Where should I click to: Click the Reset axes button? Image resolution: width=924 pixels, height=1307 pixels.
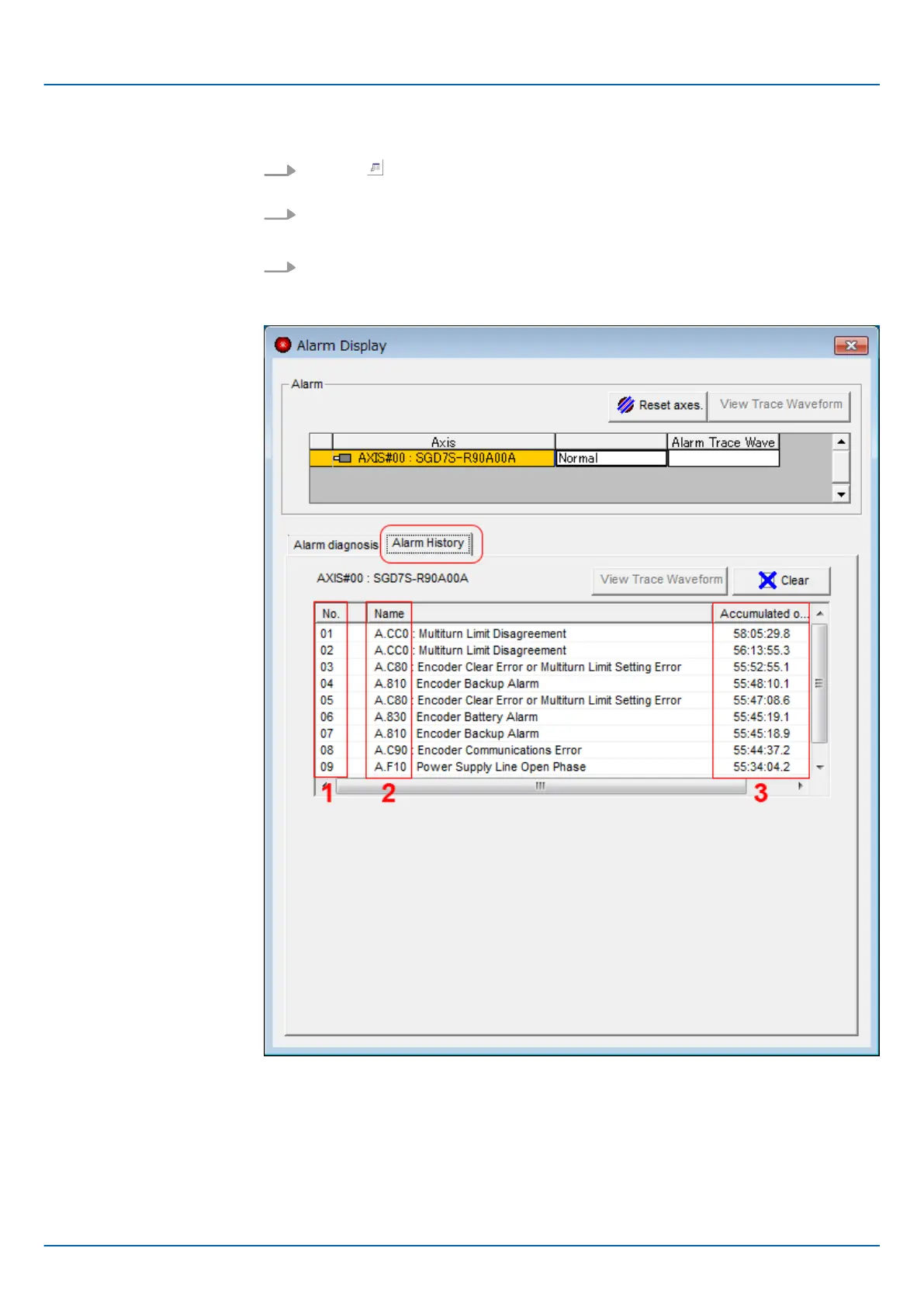(x=658, y=405)
